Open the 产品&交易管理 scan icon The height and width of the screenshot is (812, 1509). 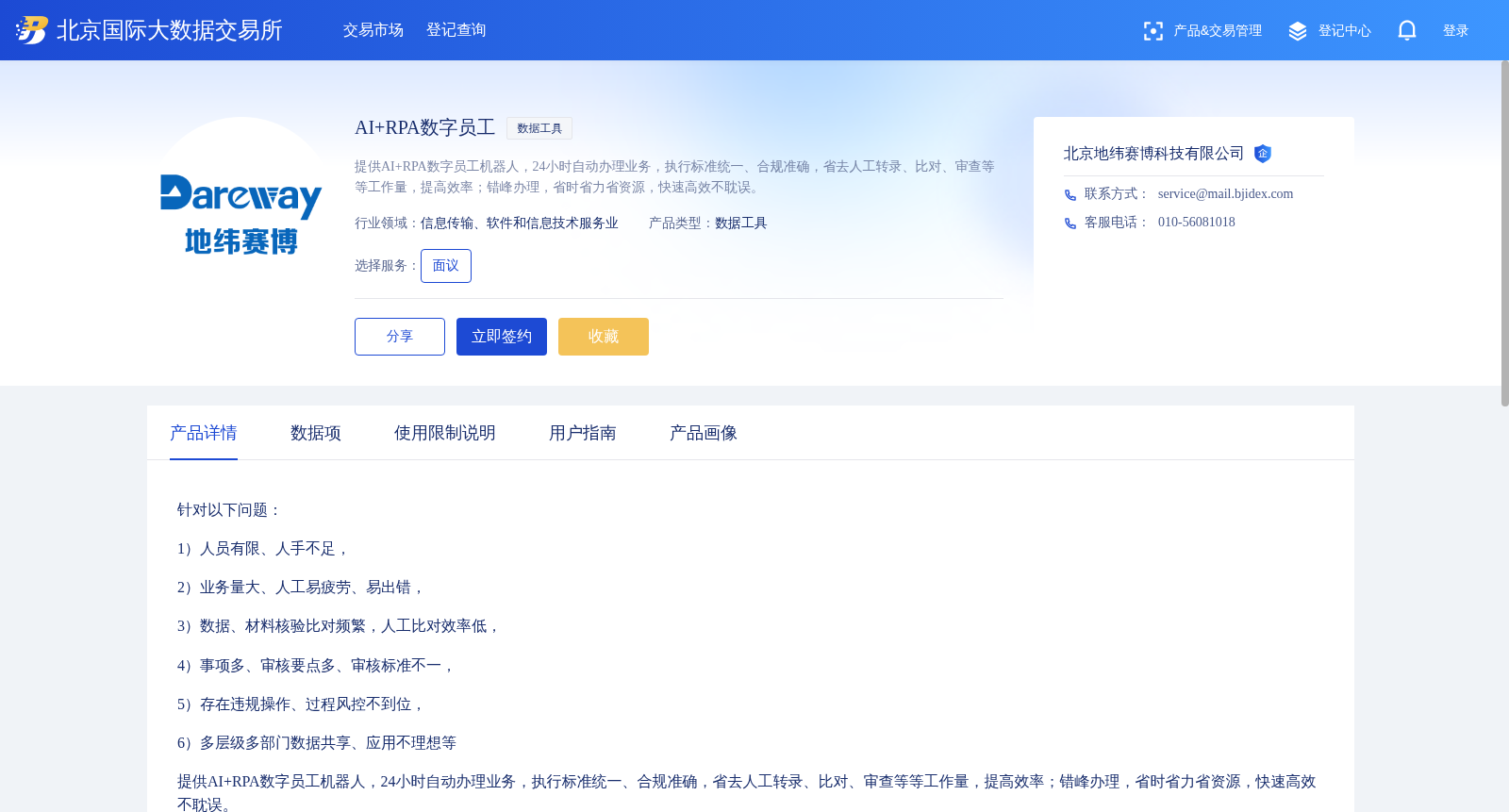tap(1152, 31)
